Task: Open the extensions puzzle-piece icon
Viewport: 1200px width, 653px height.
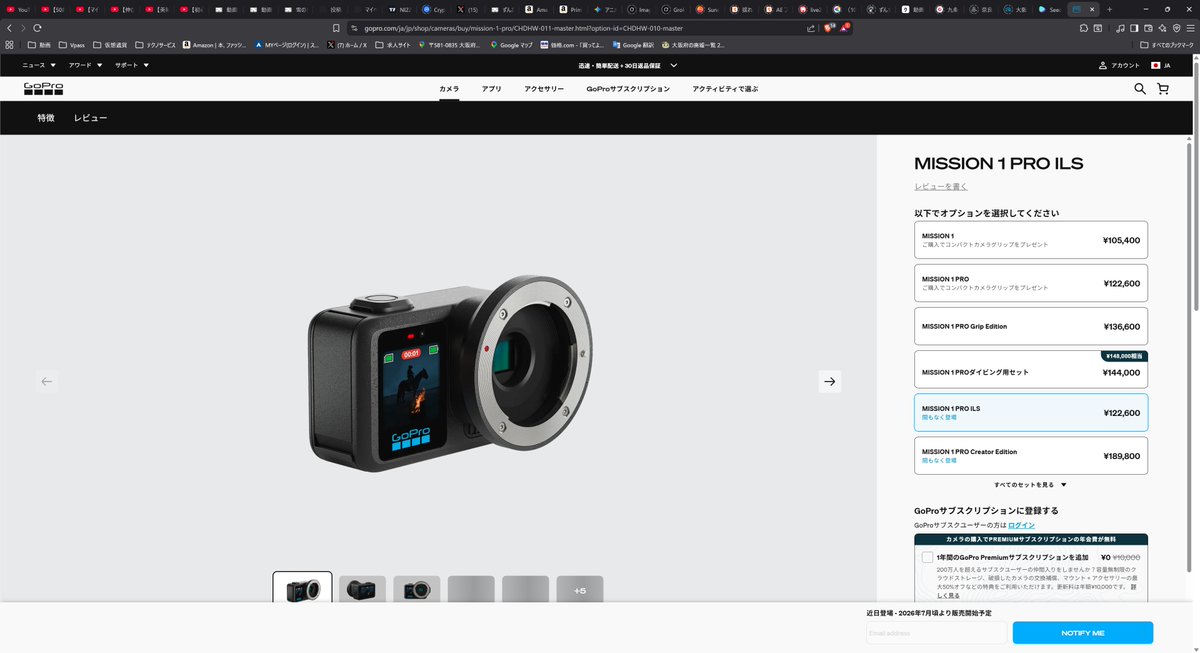Action: pyautogui.click(x=1082, y=28)
